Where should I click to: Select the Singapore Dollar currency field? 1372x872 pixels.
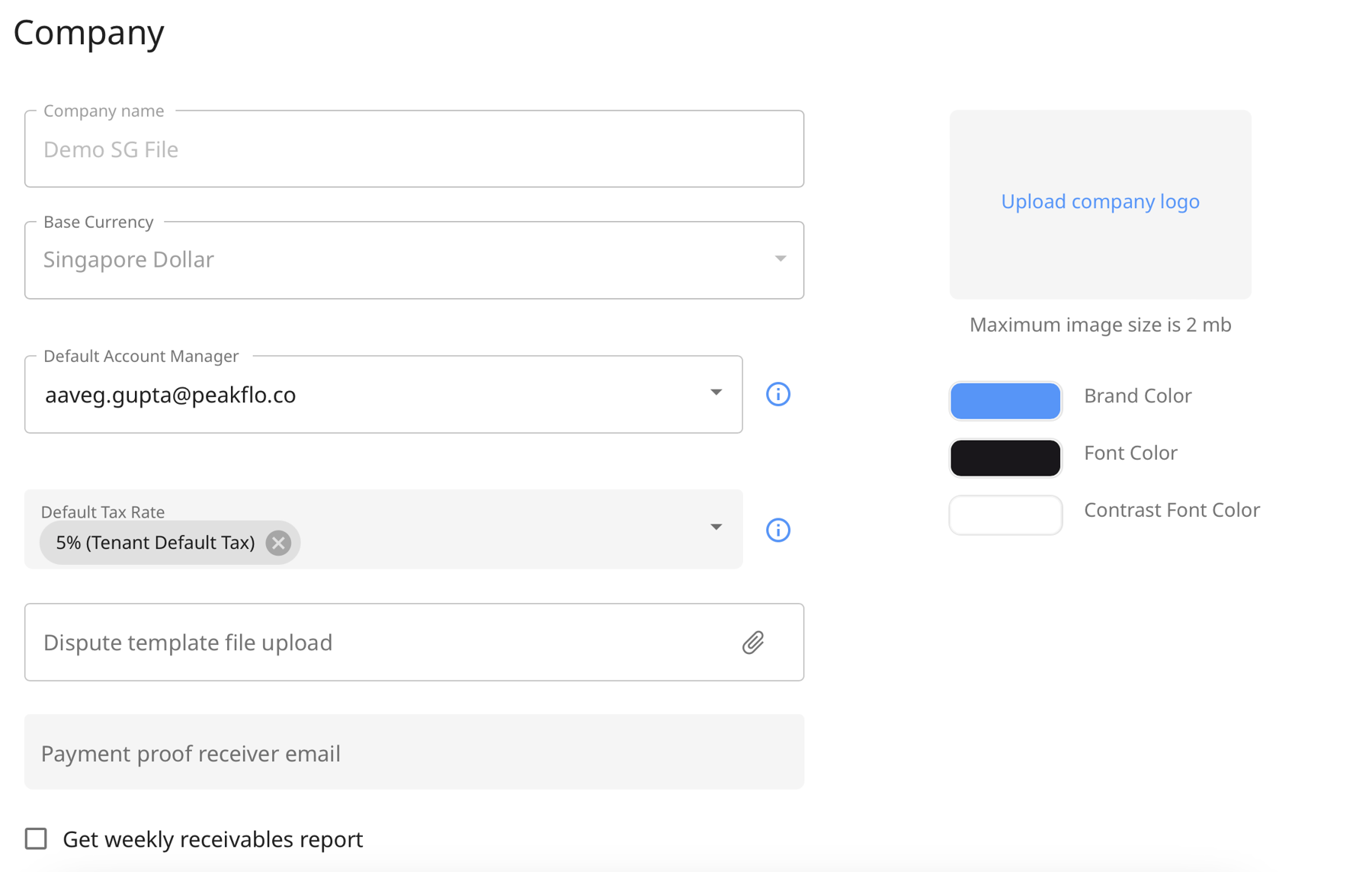coord(414,259)
